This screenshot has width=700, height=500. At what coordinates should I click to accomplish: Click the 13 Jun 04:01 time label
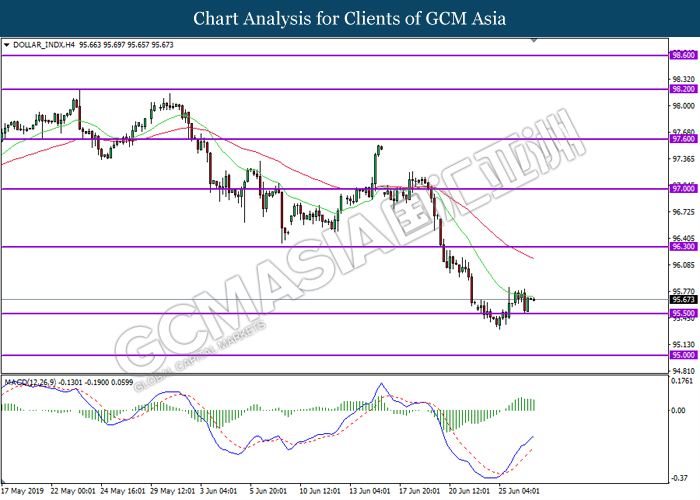point(370,491)
